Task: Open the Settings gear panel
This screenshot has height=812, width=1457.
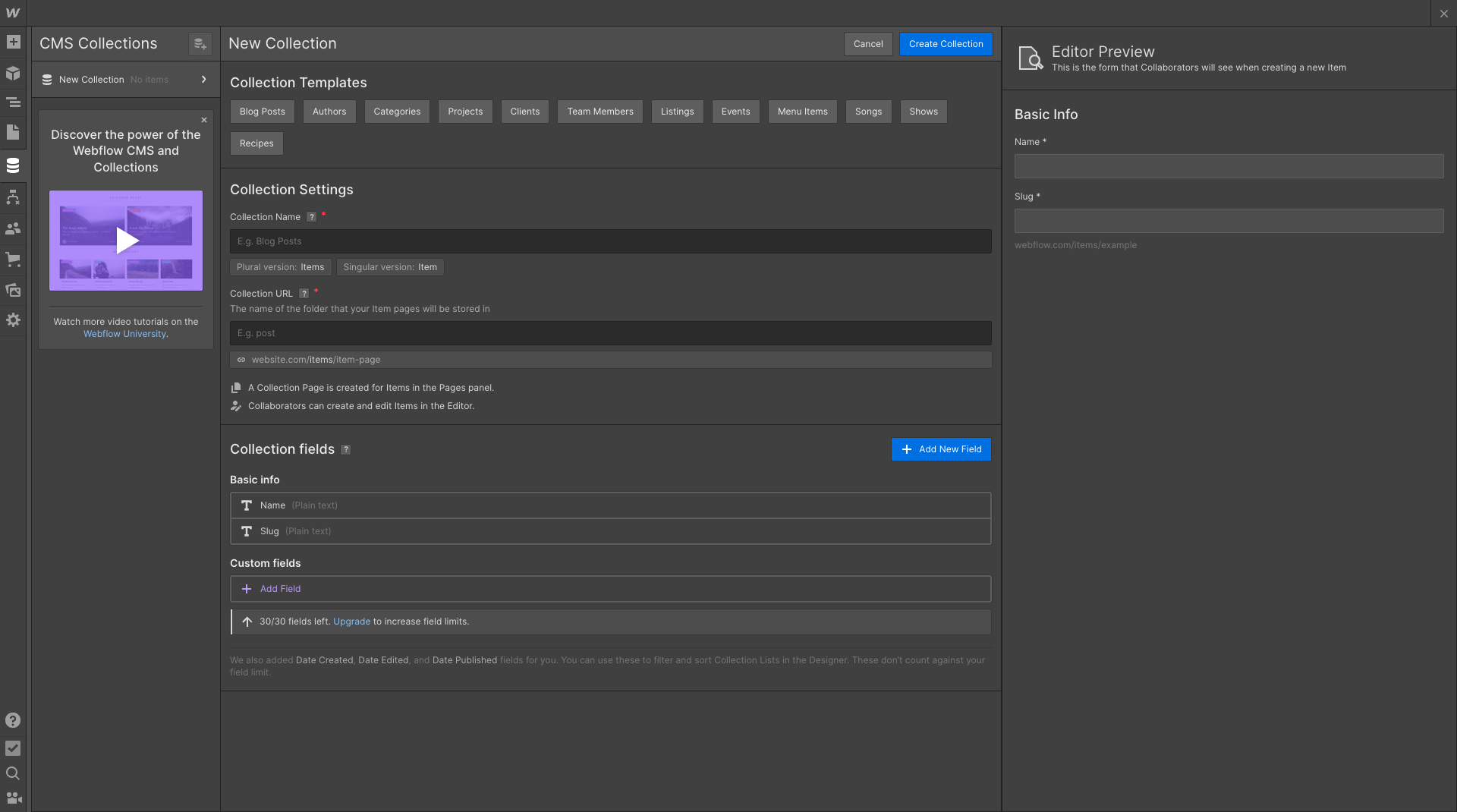Action: [13, 320]
